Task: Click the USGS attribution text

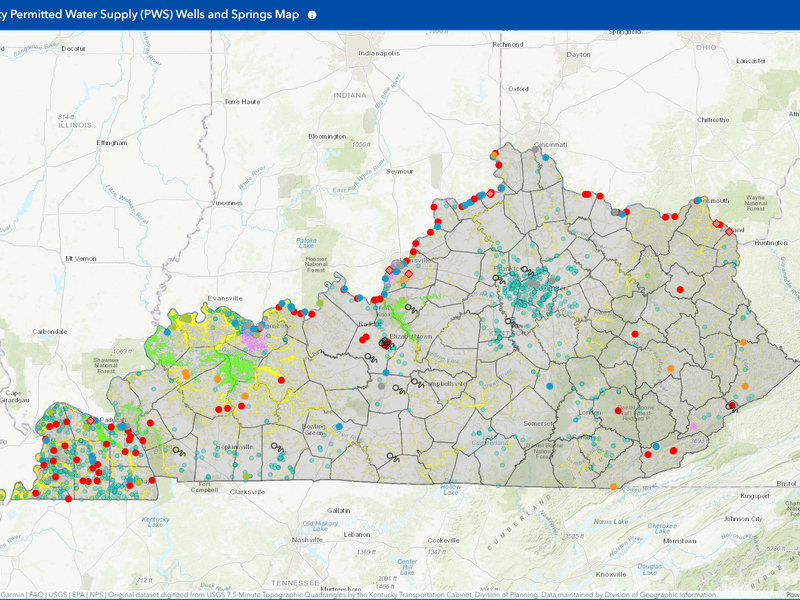Action: [x=58, y=594]
